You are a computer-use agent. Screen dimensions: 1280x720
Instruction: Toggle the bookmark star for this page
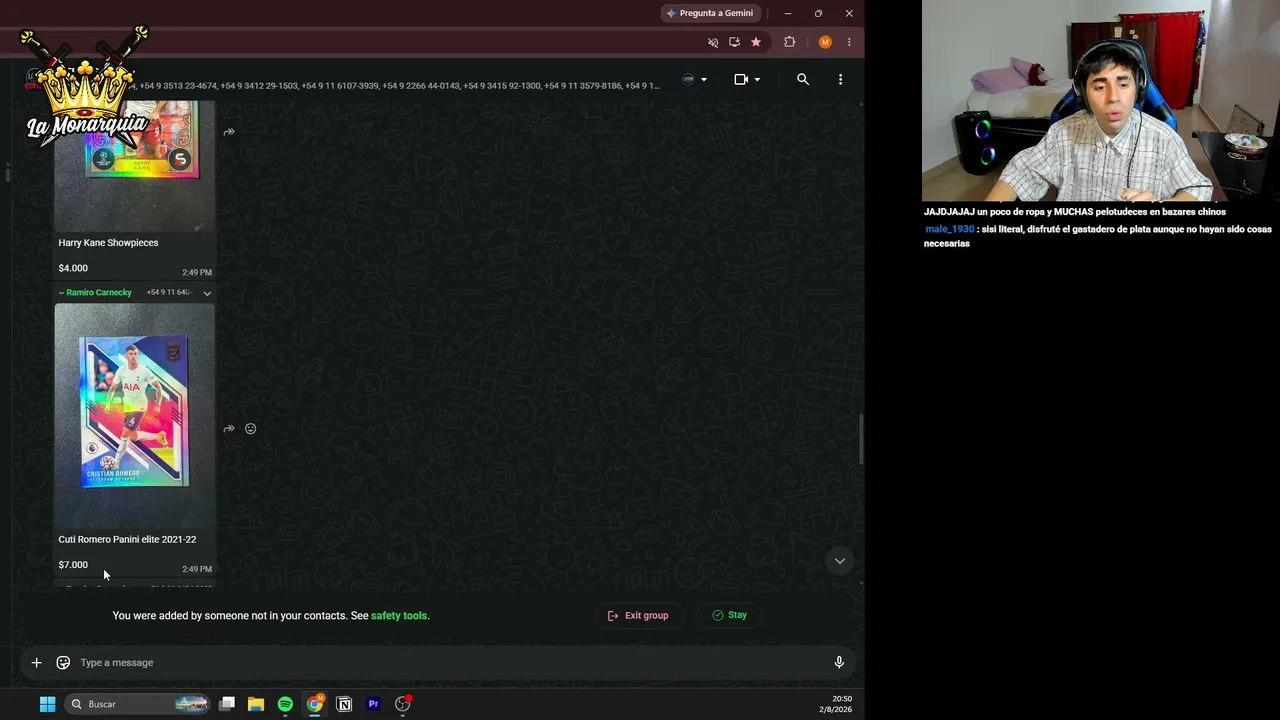tap(756, 42)
